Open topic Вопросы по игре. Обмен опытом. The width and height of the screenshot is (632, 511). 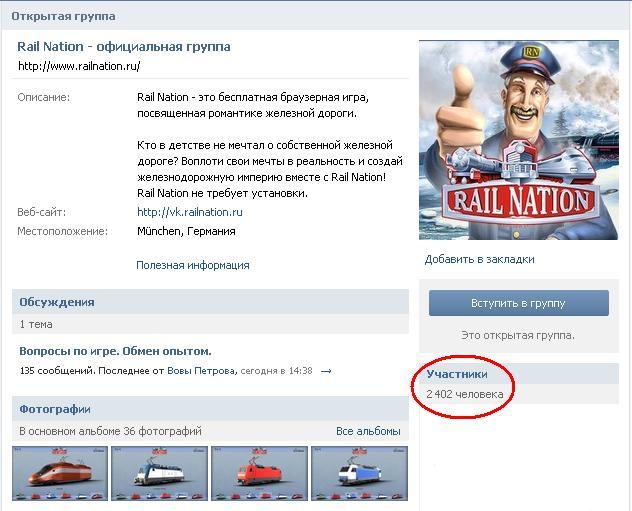(x=115, y=351)
